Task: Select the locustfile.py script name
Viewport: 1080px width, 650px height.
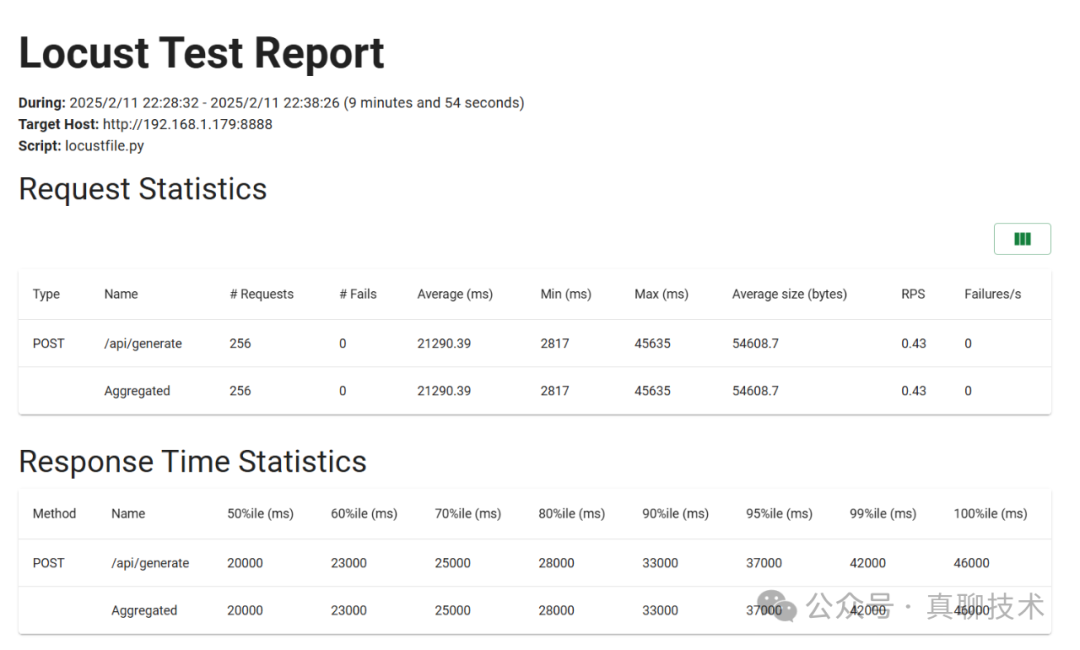Action: pos(104,146)
